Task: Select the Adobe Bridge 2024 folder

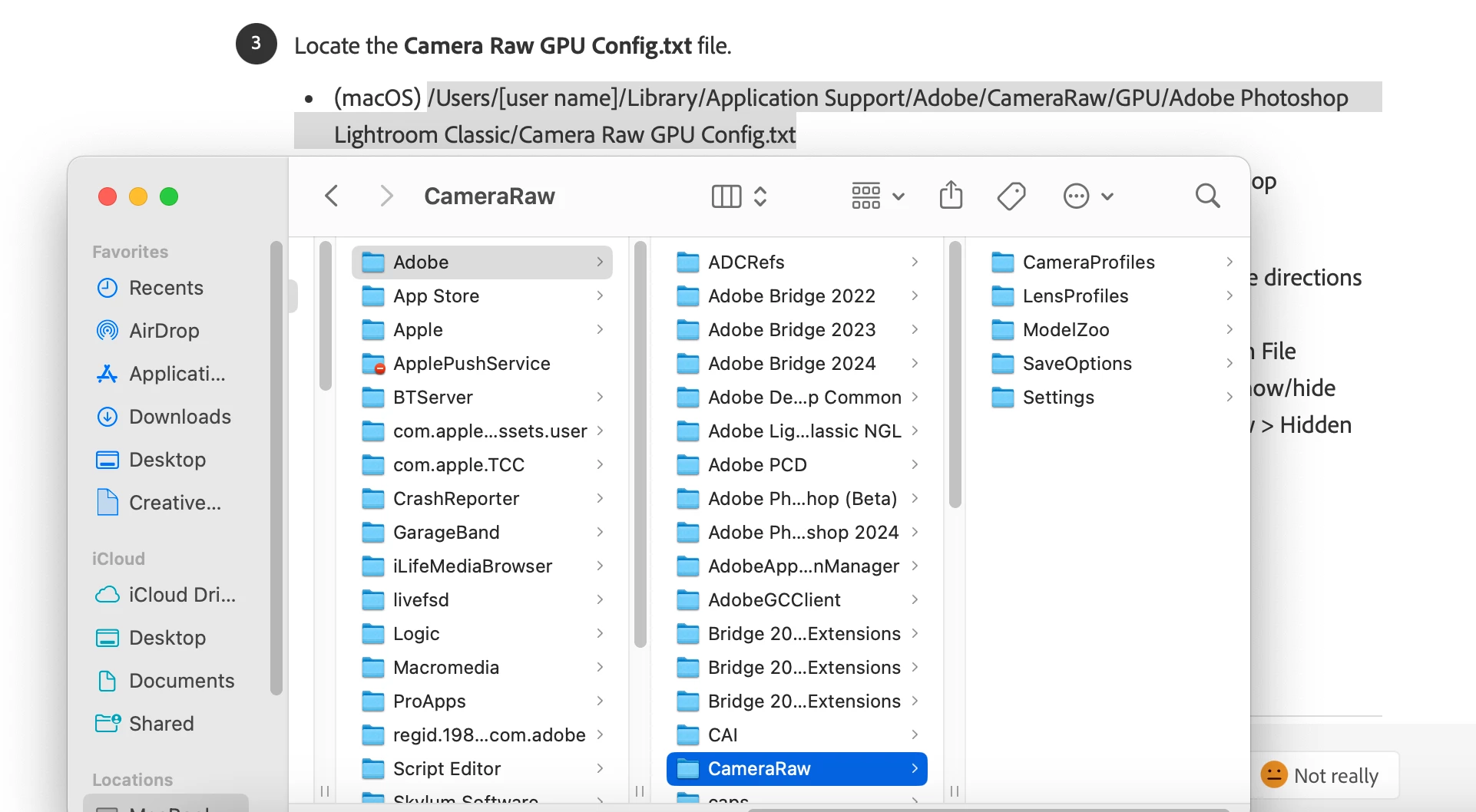Action: coord(796,364)
